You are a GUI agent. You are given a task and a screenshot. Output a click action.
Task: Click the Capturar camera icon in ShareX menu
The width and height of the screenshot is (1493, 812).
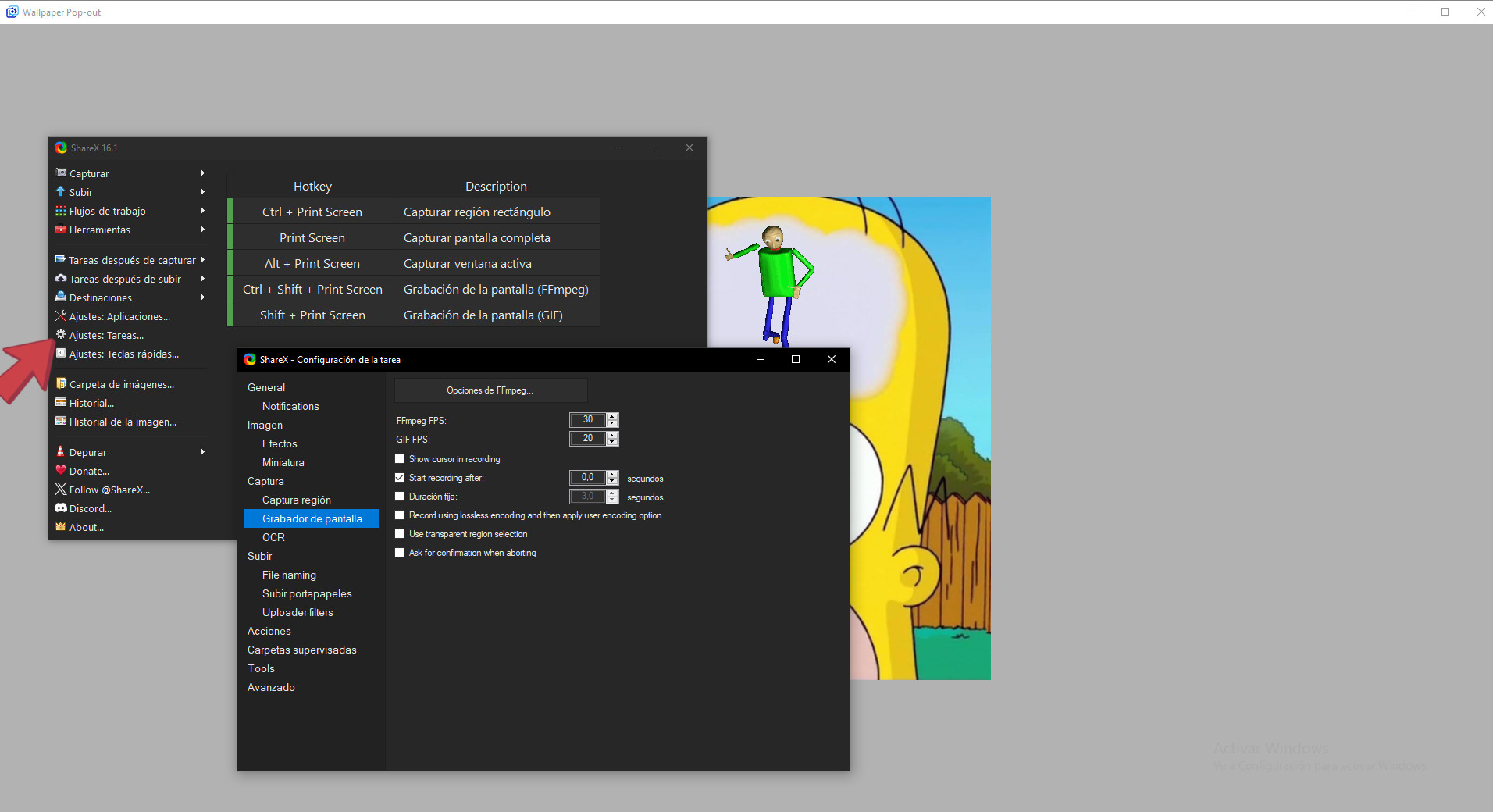coord(61,173)
